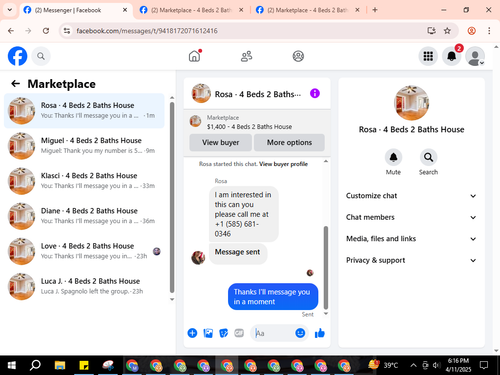The height and width of the screenshot is (375, 500).
Task: Mute conversation with bell icon
Action: point(393,157)
